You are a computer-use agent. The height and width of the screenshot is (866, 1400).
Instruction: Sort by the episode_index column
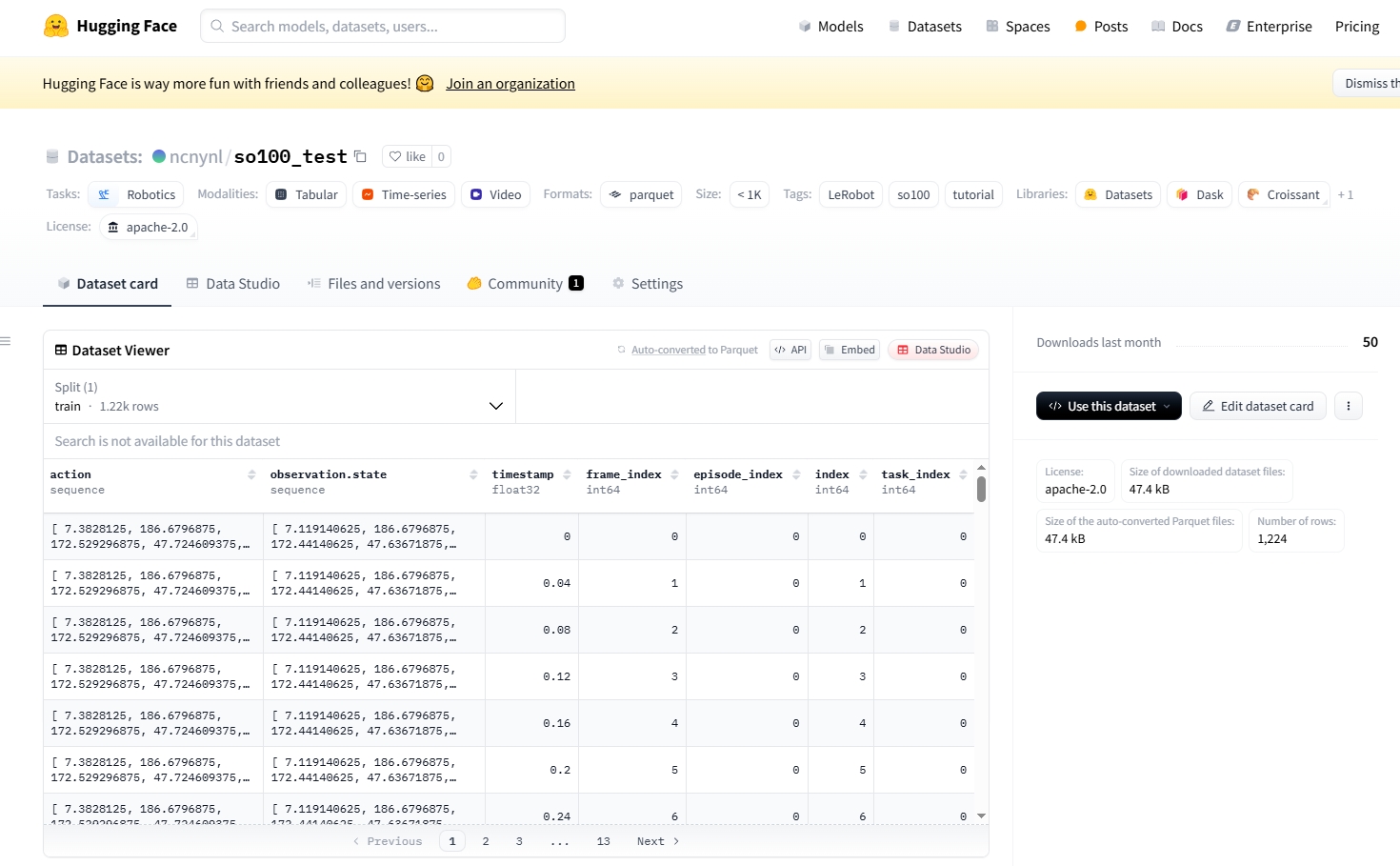tap(796, 474)
